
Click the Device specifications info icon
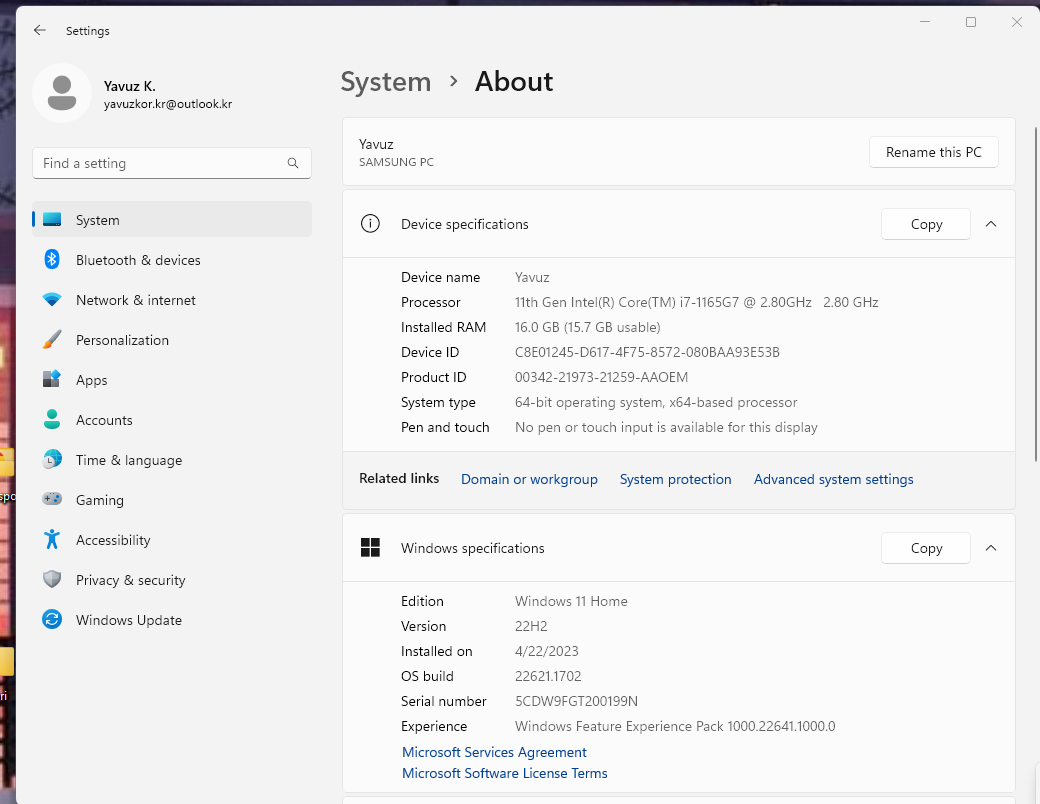370,224
